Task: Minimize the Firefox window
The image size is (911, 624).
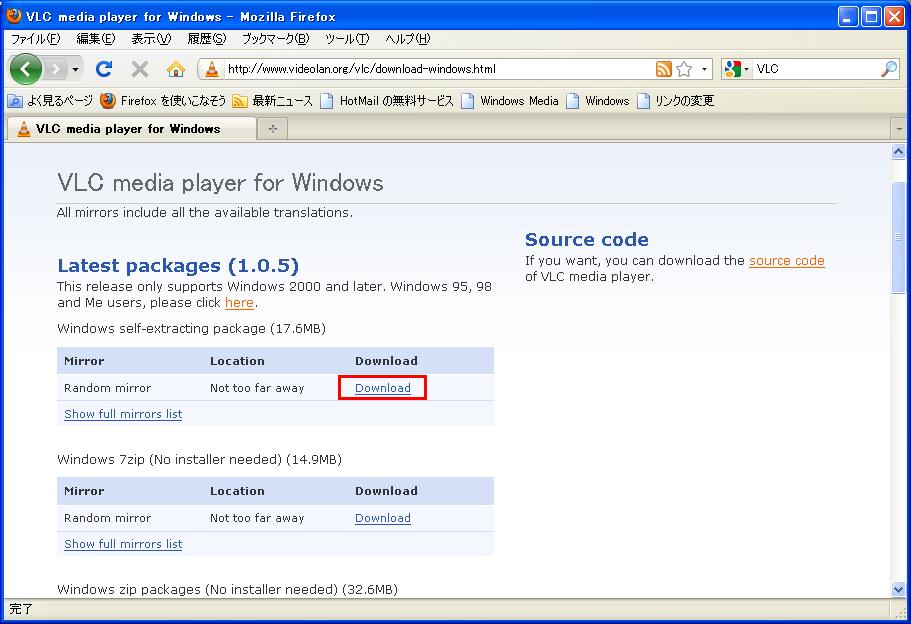Action: (848, 17)
